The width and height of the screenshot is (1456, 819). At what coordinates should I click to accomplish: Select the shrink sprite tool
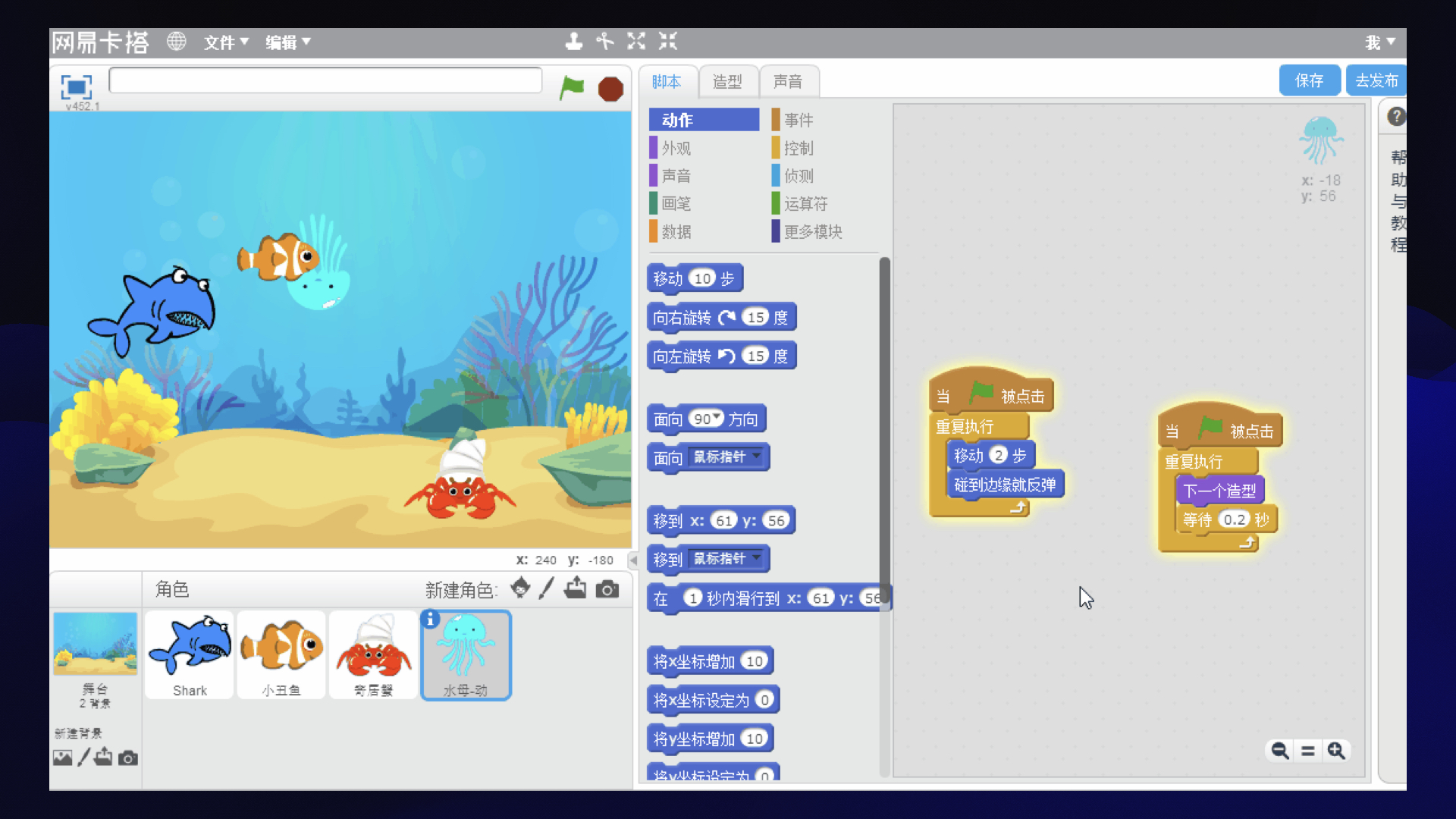pyautogui.click(x=668, y=41)
